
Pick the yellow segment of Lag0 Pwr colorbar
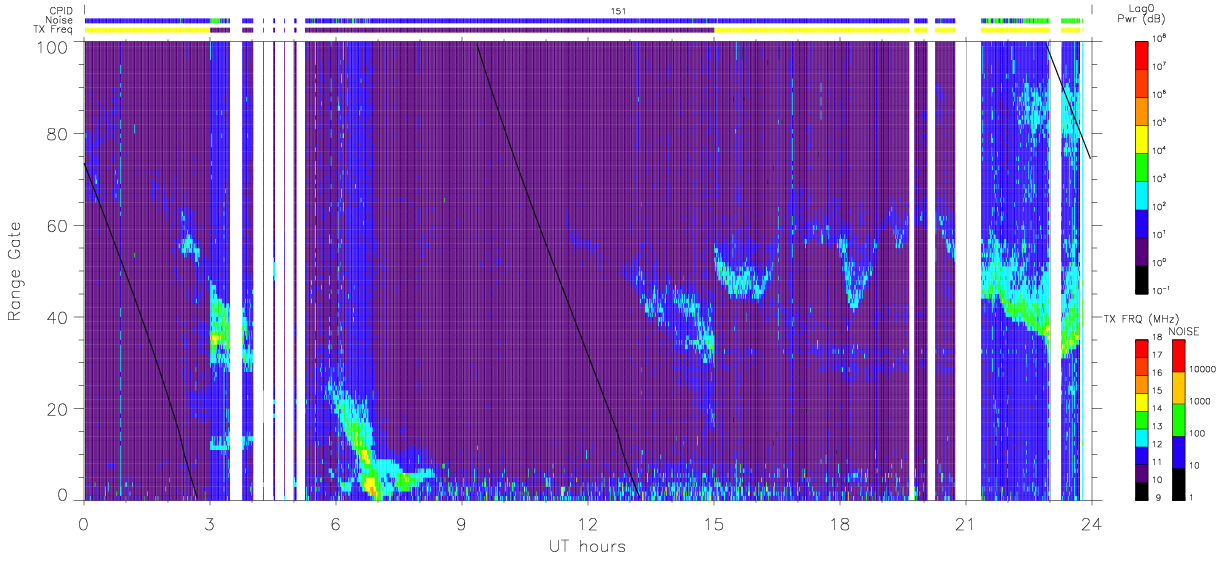(x=1142, y=139)
